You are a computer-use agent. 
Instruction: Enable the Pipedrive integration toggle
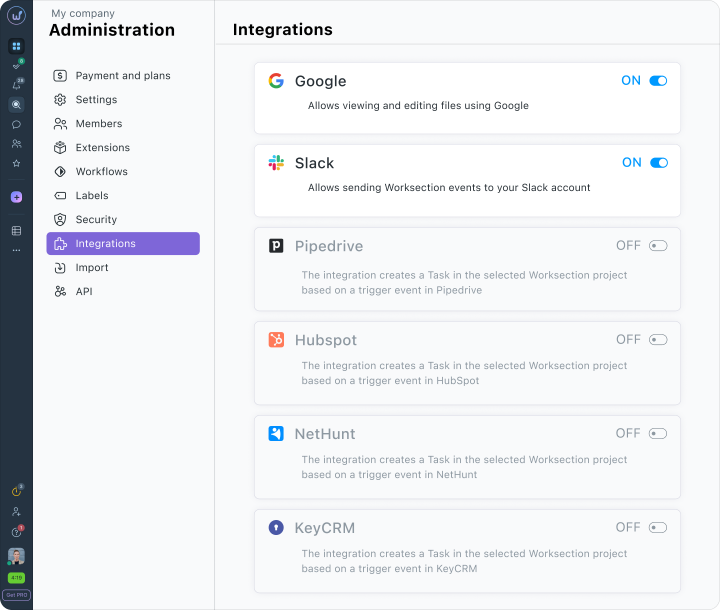658,246
